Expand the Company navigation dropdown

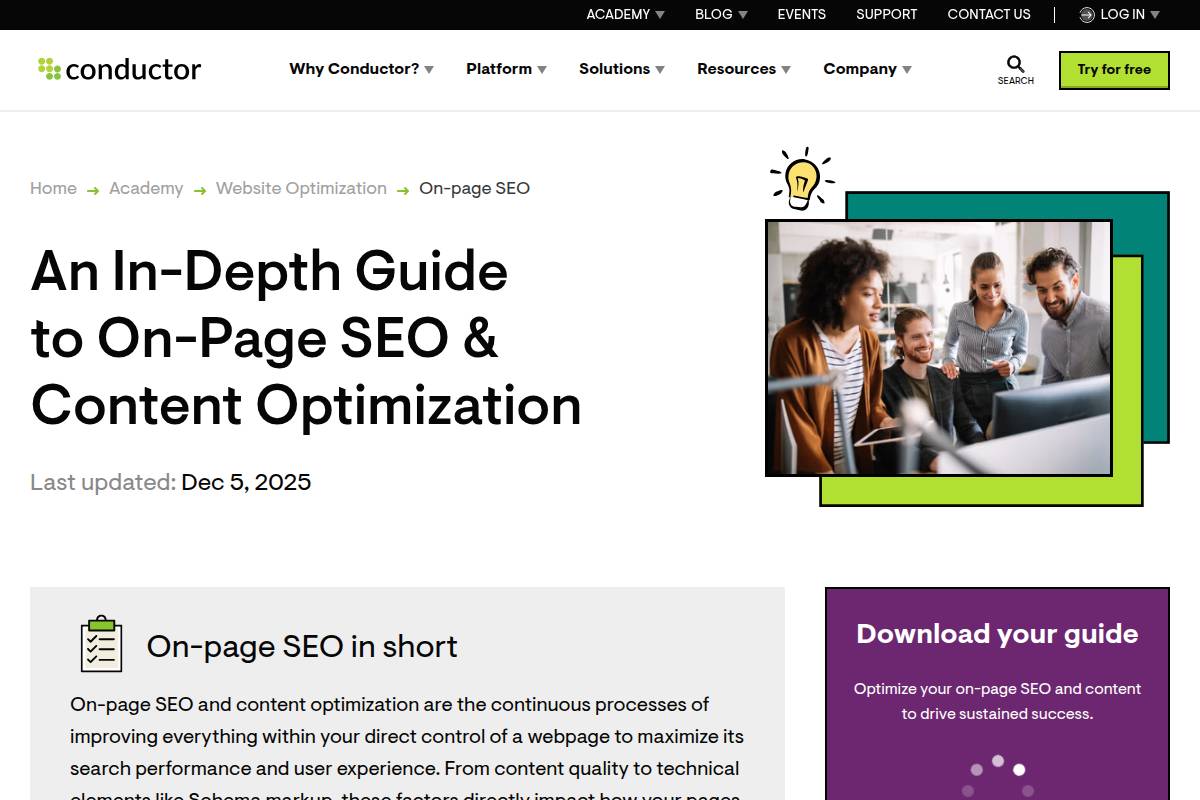866,69
